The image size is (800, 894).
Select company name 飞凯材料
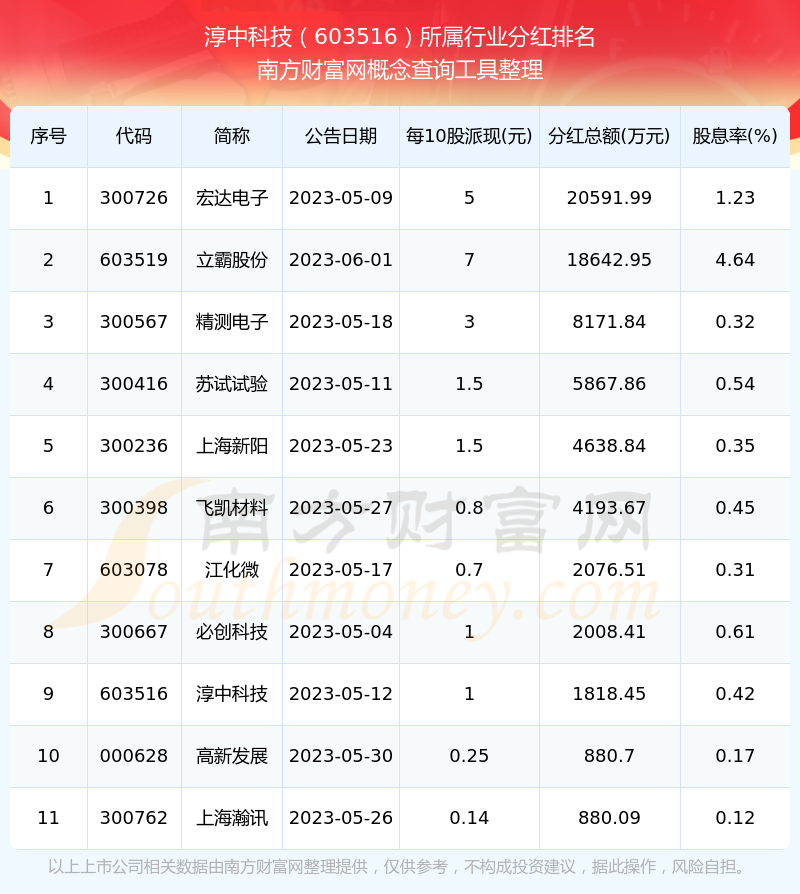[x=232, y=508]
